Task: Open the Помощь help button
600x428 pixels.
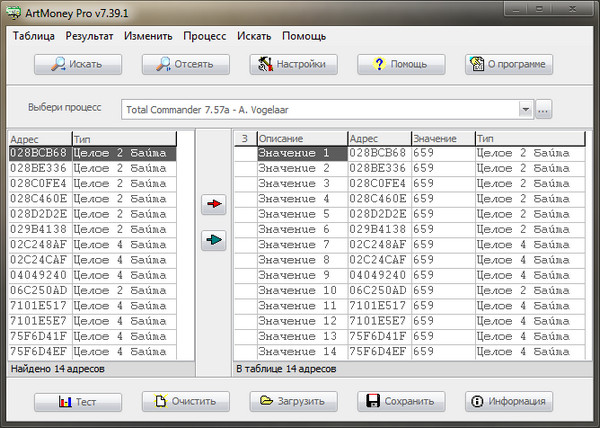Action: (x=402, y=64)
